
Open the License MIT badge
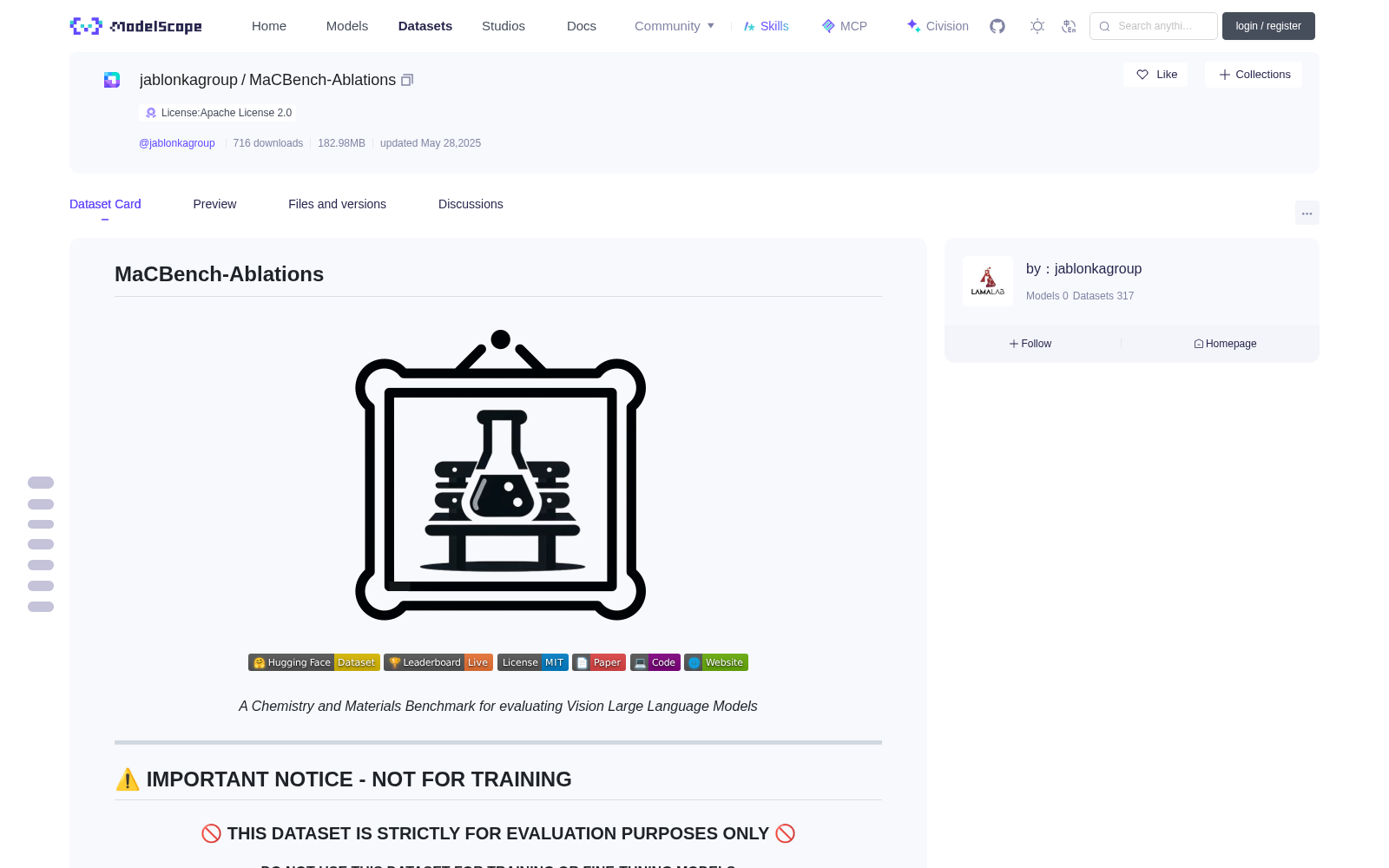[x=533, y=662]
